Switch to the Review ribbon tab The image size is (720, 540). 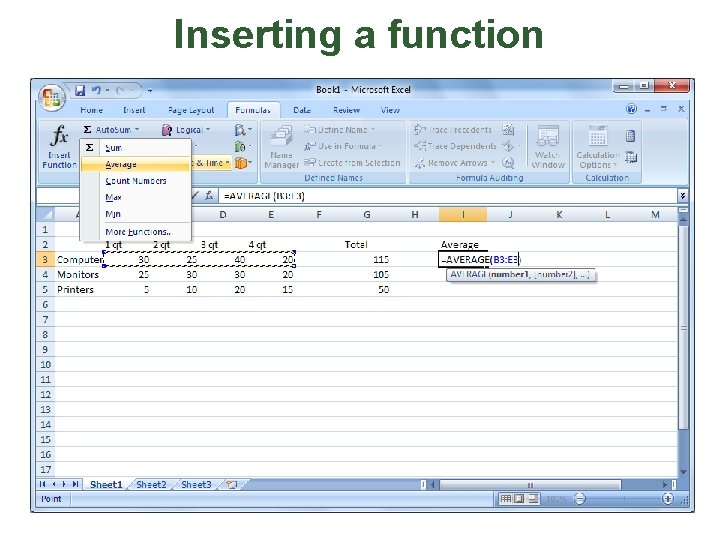click(x=346, y=110)
